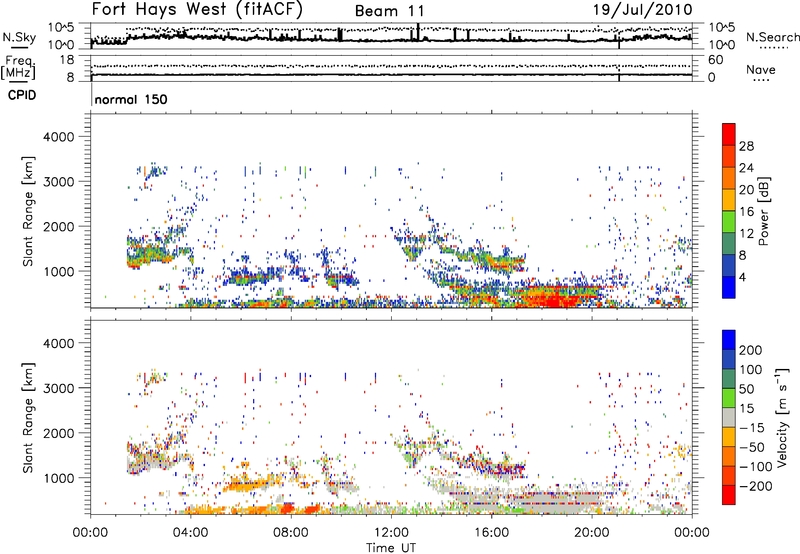Click the "Velocity [m s⁻¹]" color bar title
Viewport: 800px width, 554px height.
(782, 417)
